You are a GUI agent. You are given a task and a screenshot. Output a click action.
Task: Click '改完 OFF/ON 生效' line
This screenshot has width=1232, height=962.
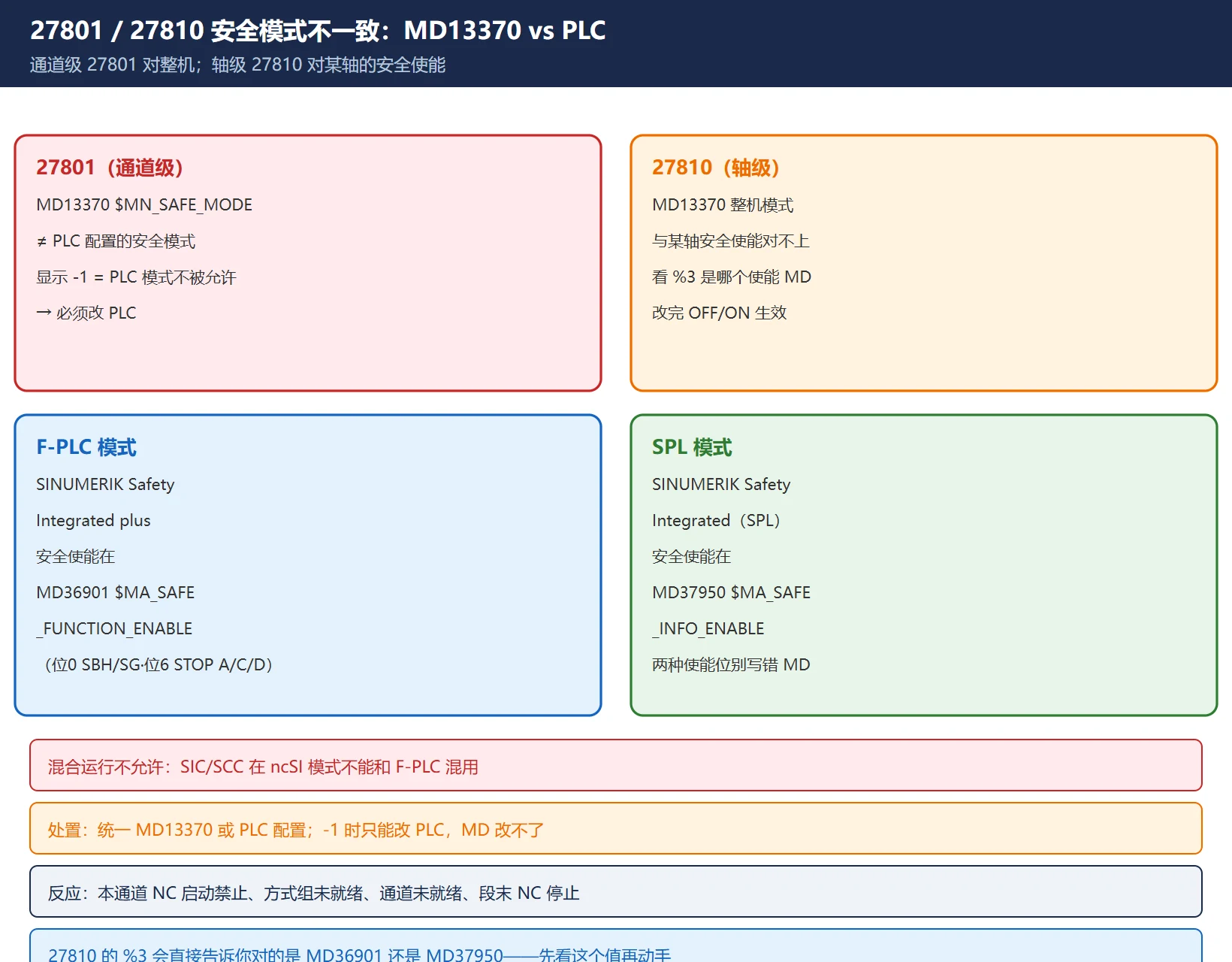[719, 313]
